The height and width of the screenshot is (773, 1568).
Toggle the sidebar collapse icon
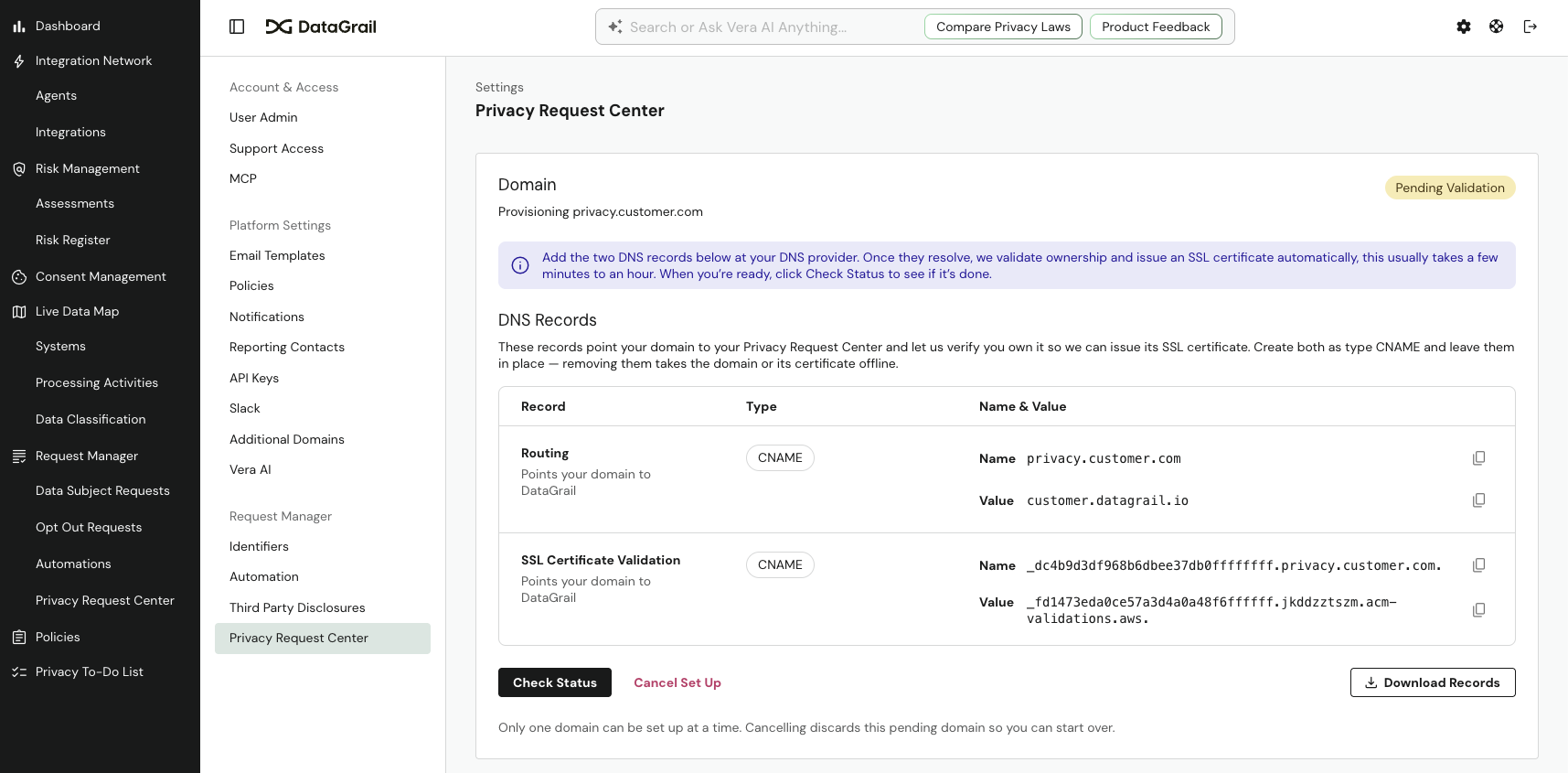click(237, 27)
